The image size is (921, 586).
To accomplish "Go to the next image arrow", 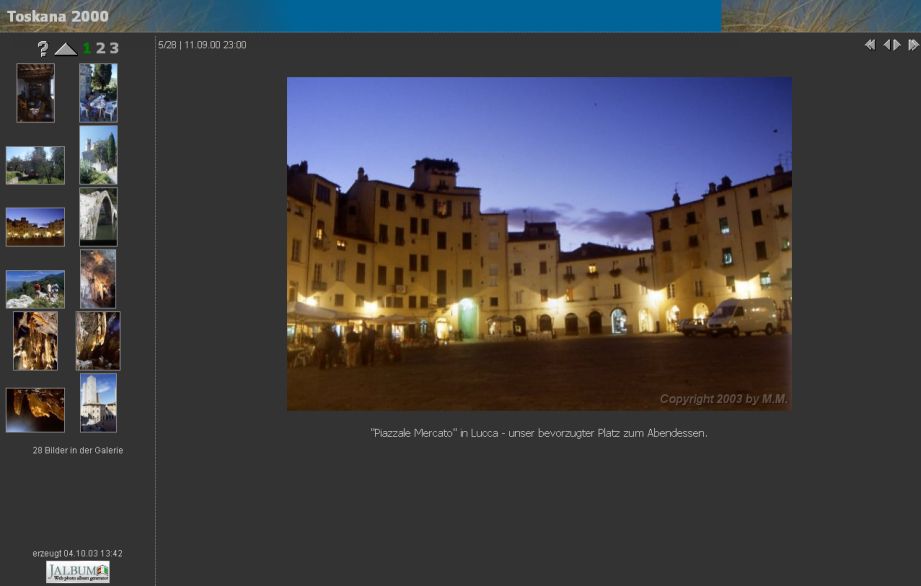I will click(x=897, y=45).
